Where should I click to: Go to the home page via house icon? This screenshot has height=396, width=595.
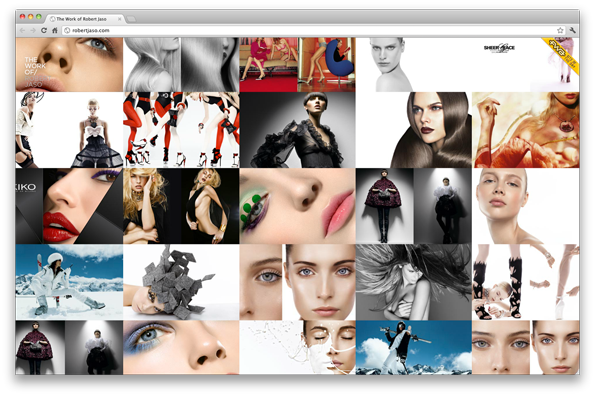[x=55, y=30]
